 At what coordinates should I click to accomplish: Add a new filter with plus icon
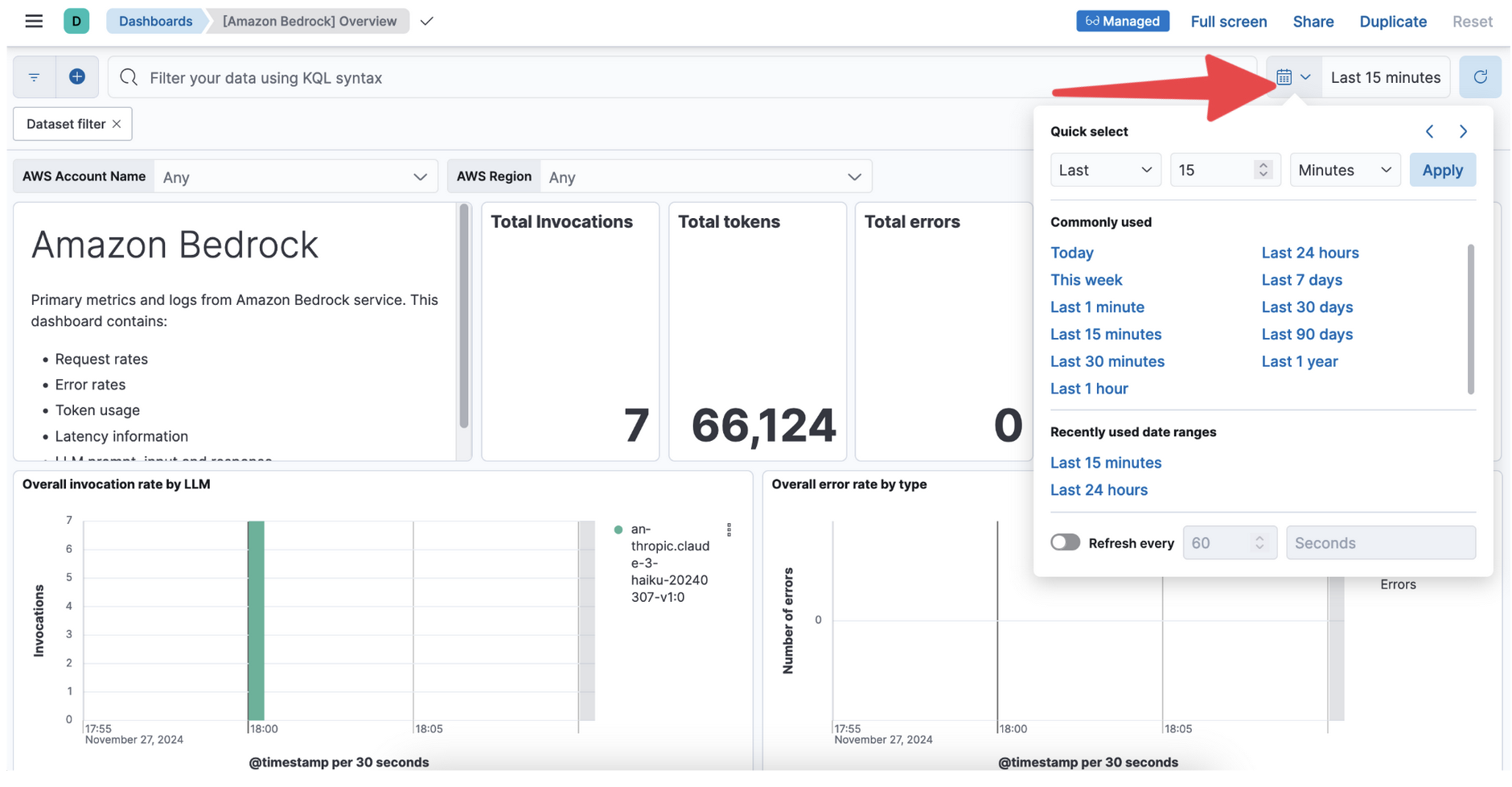click(x=77, y=77)
